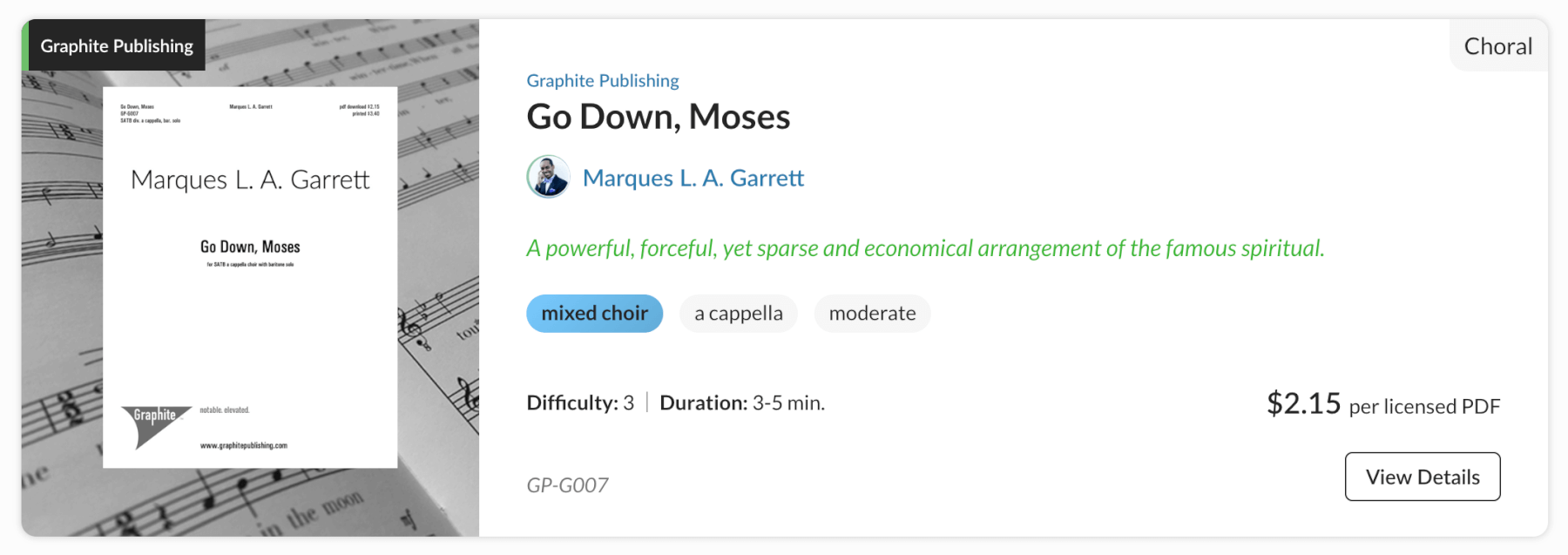Select the moderate tag
The width and height of the screenshot is (1568, 555).
(871, 314)
